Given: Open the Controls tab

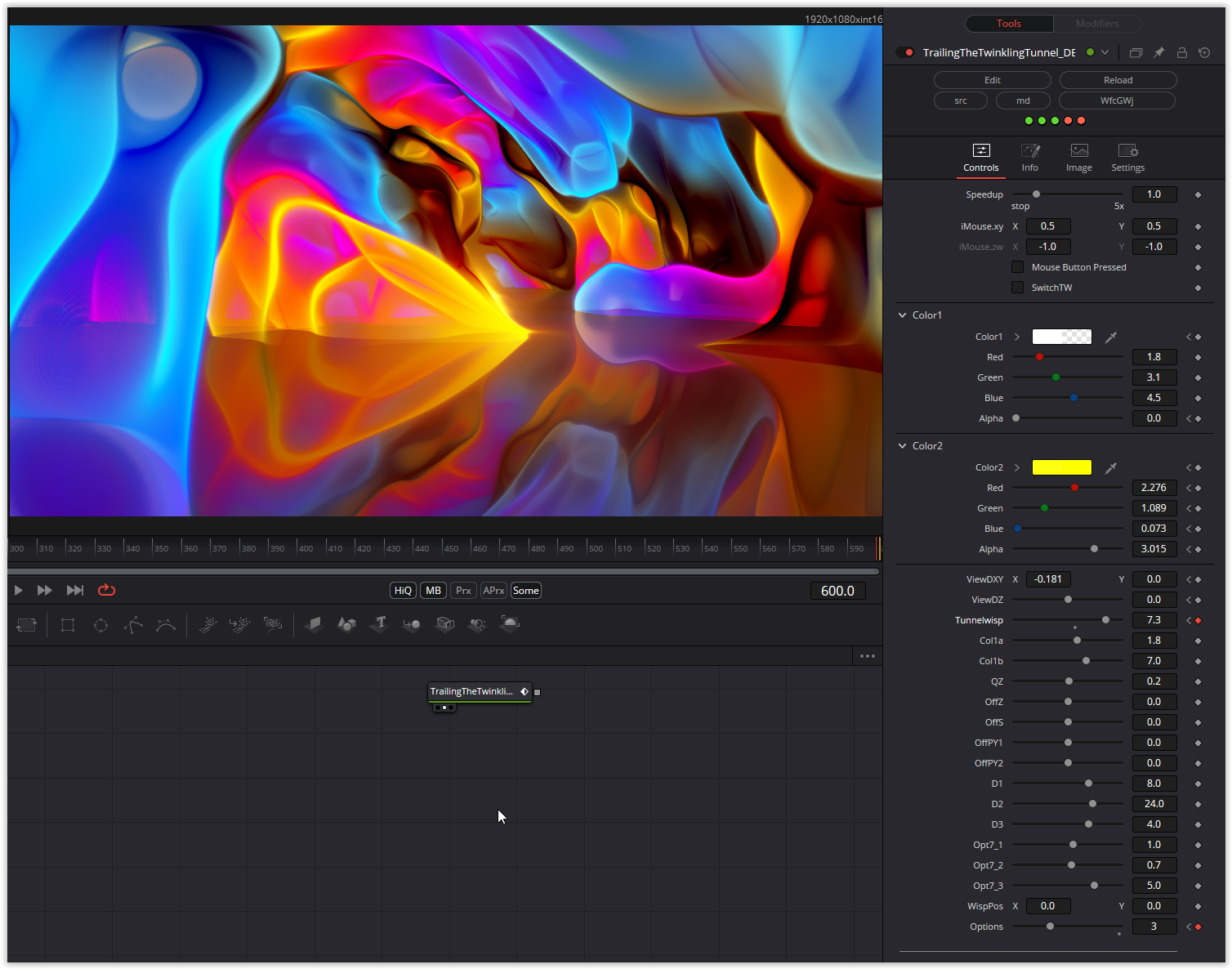Looking at the screenshot, I should 981,159.
